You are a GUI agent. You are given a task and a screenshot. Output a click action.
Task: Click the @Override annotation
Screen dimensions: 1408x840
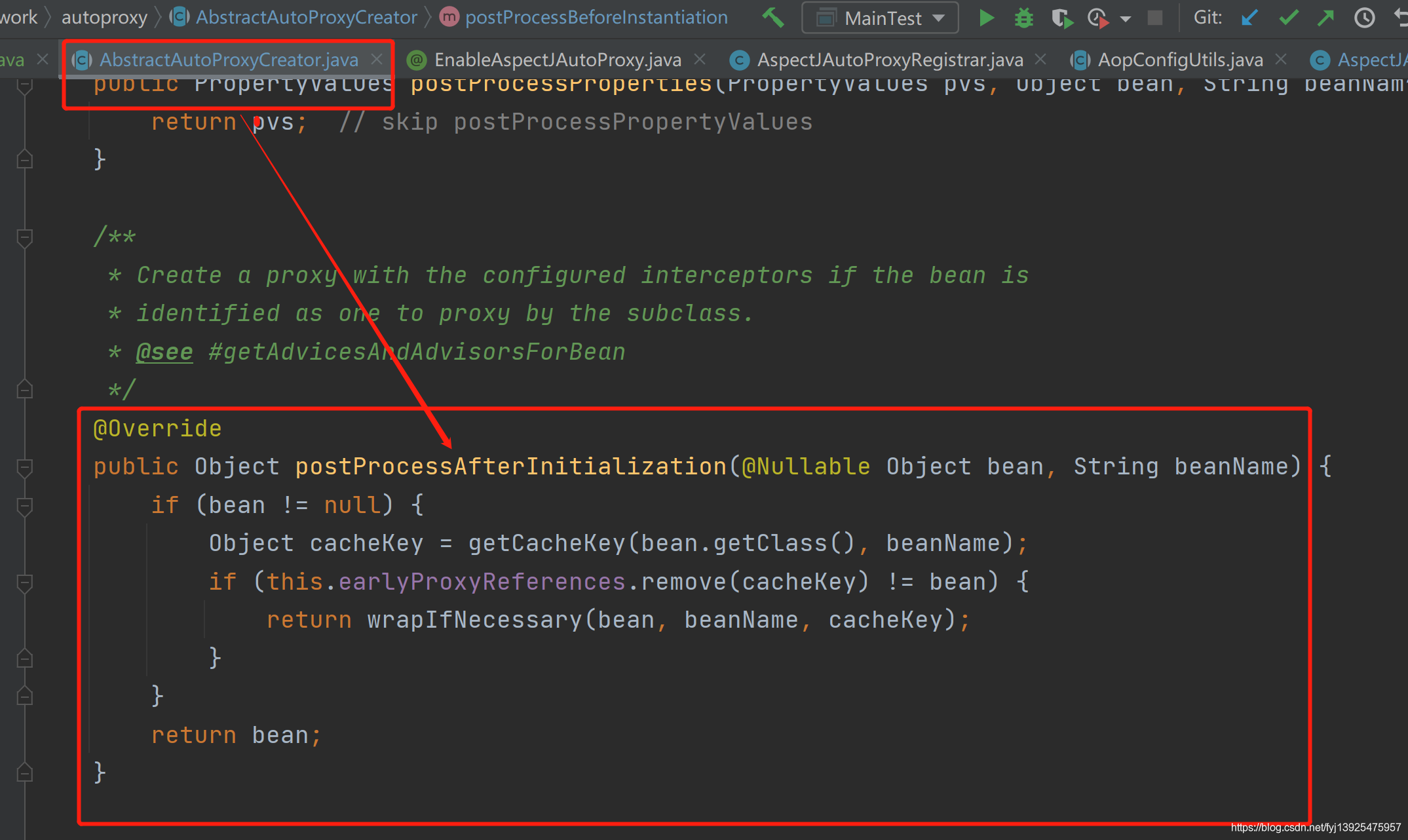tap(157, 429)
